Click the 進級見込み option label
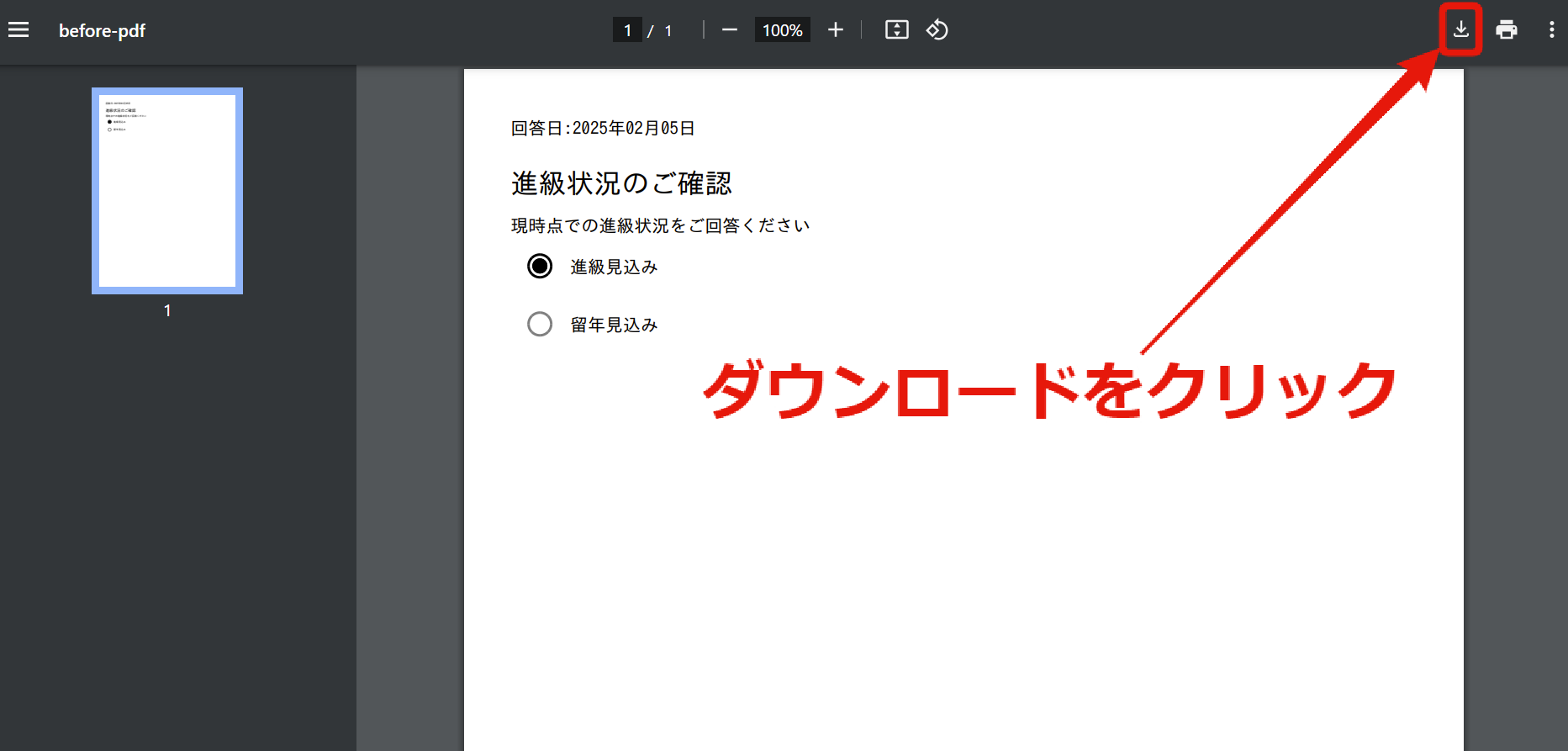This screenshot has width=1568, height=751. (614, 267)
